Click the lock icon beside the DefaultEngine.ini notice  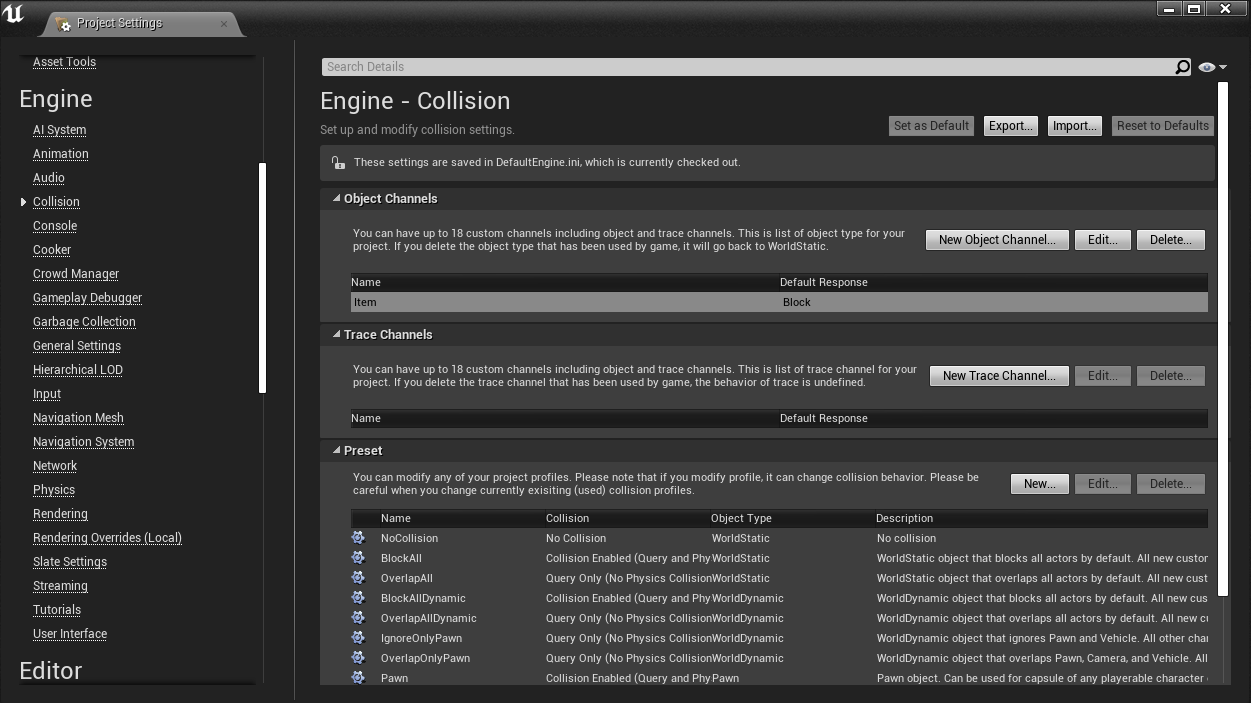338,162
